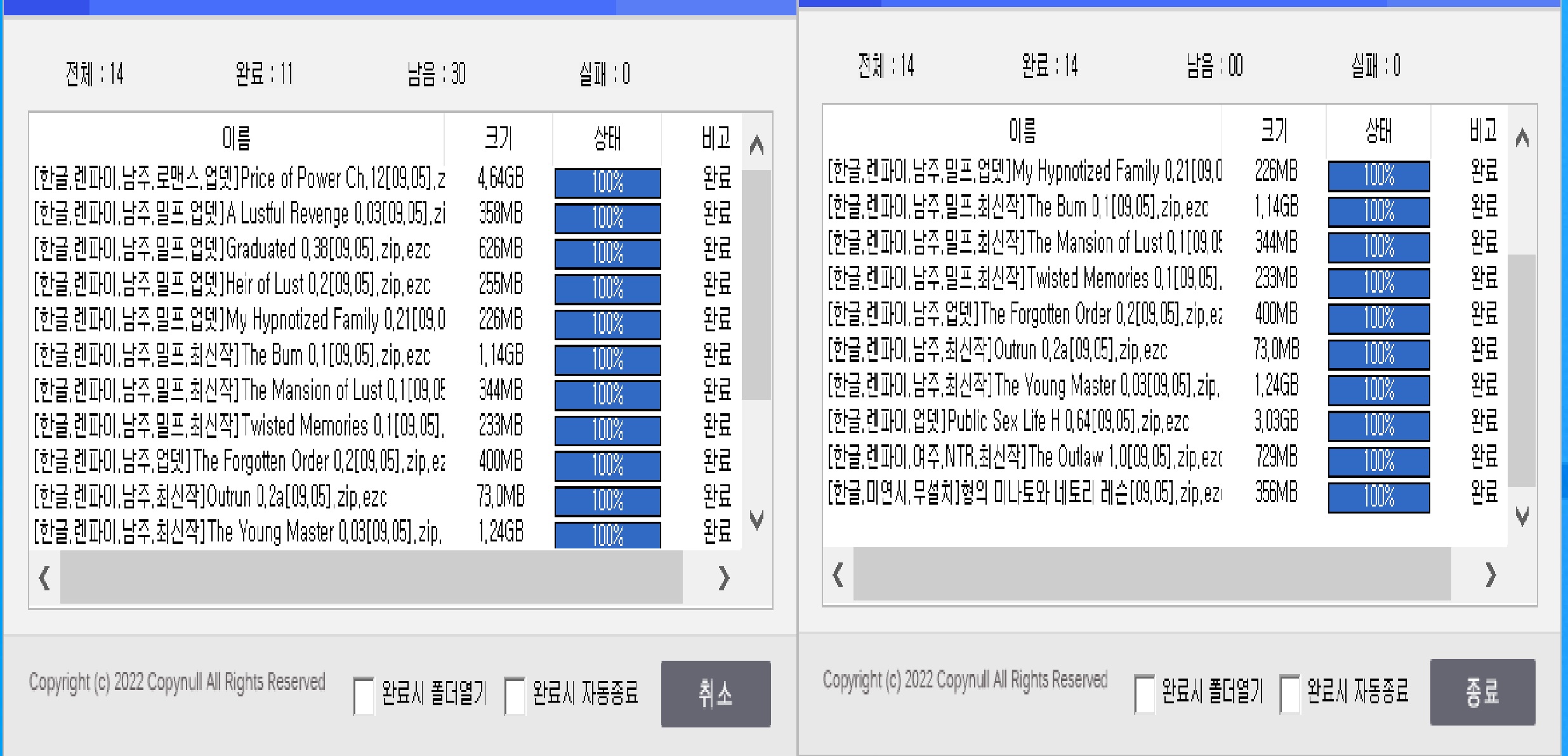1568x756 pixels.
Task: Click progress bar of Price of Power row
Action: [607, 183]
